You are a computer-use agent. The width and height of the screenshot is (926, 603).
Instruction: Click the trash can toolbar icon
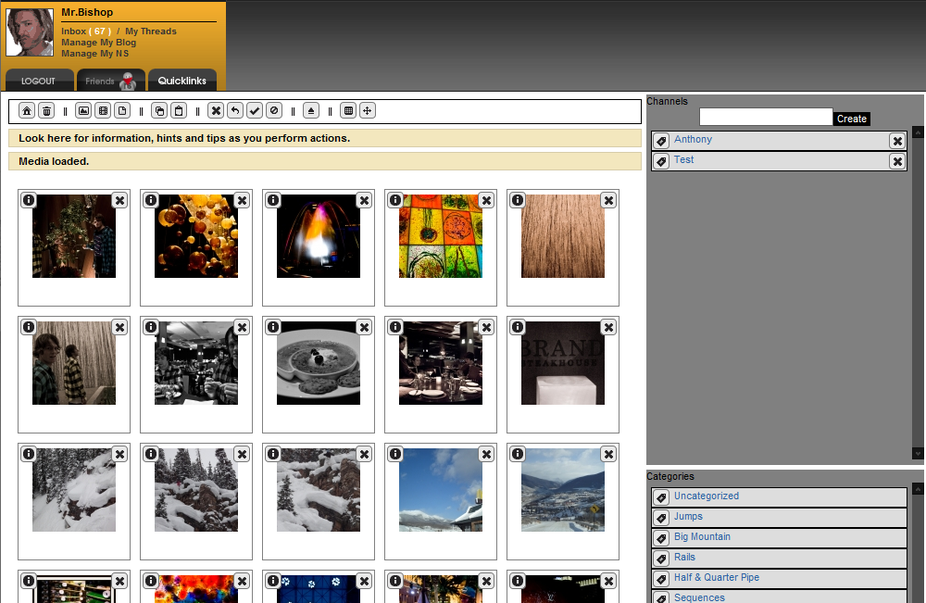coord(47,110)
